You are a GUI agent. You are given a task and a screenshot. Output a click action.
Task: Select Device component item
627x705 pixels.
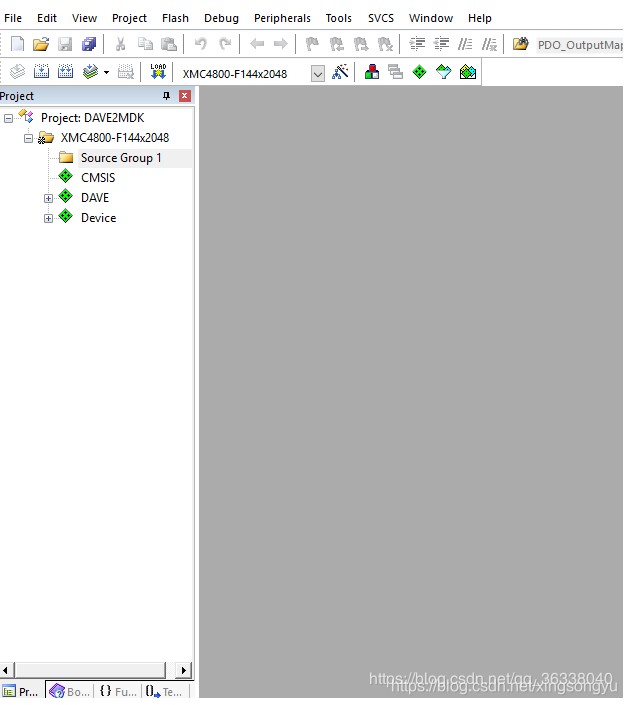(x=98, y=218)
